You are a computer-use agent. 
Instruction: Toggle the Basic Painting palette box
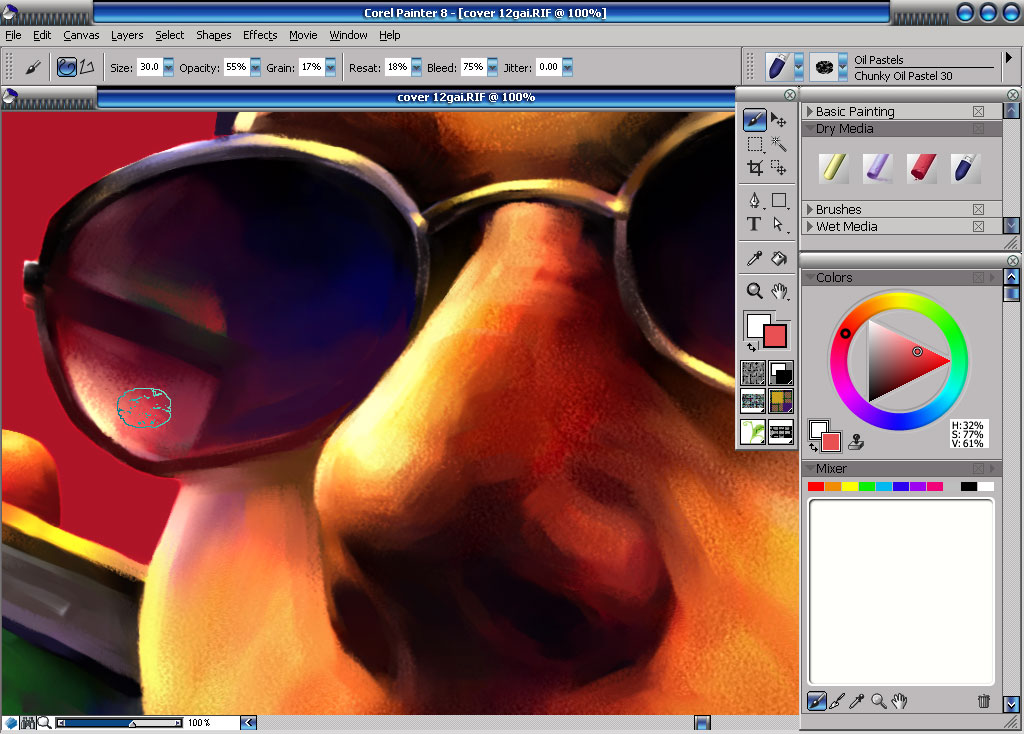pos(978,112)
